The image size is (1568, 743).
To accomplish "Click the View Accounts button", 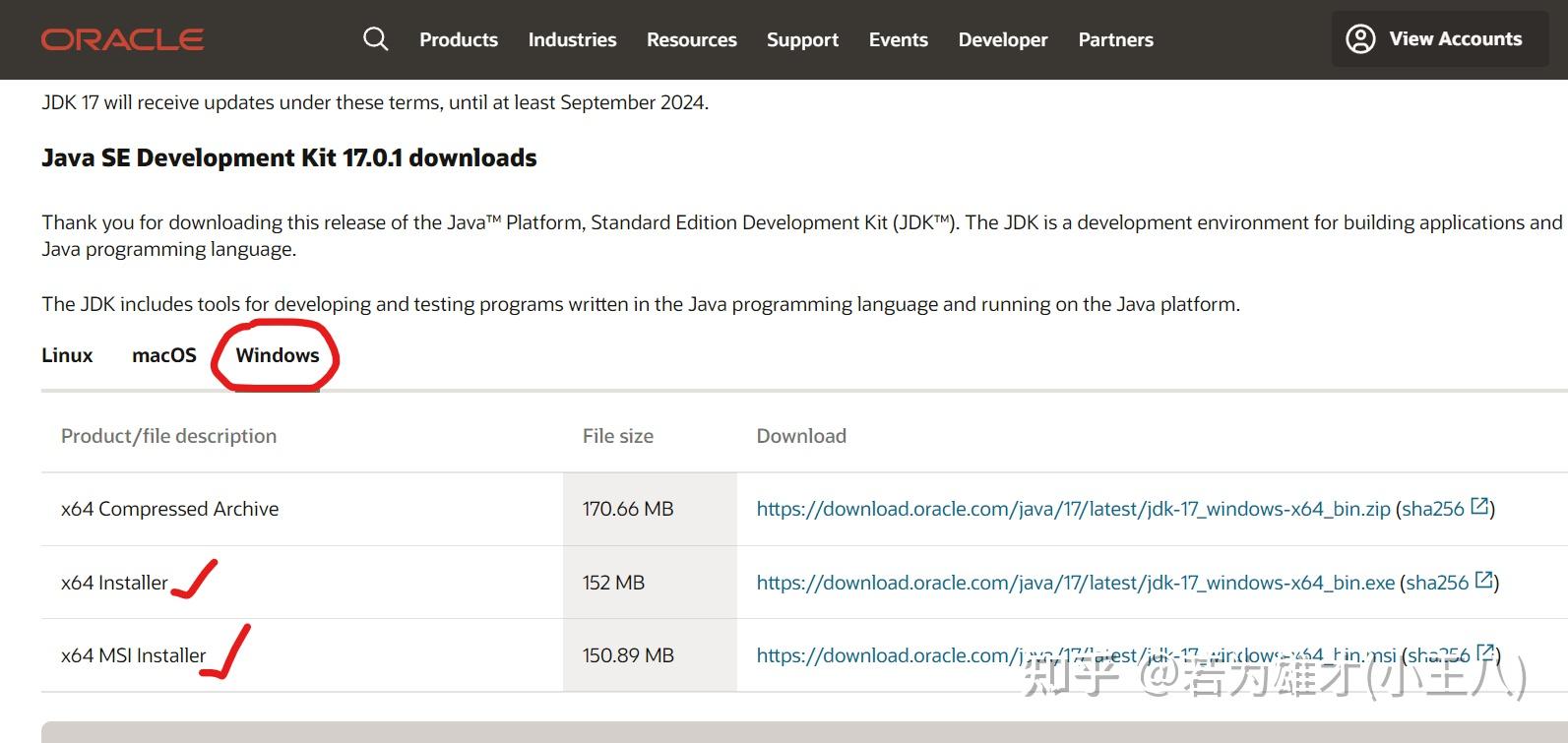I will point(1439,39).
